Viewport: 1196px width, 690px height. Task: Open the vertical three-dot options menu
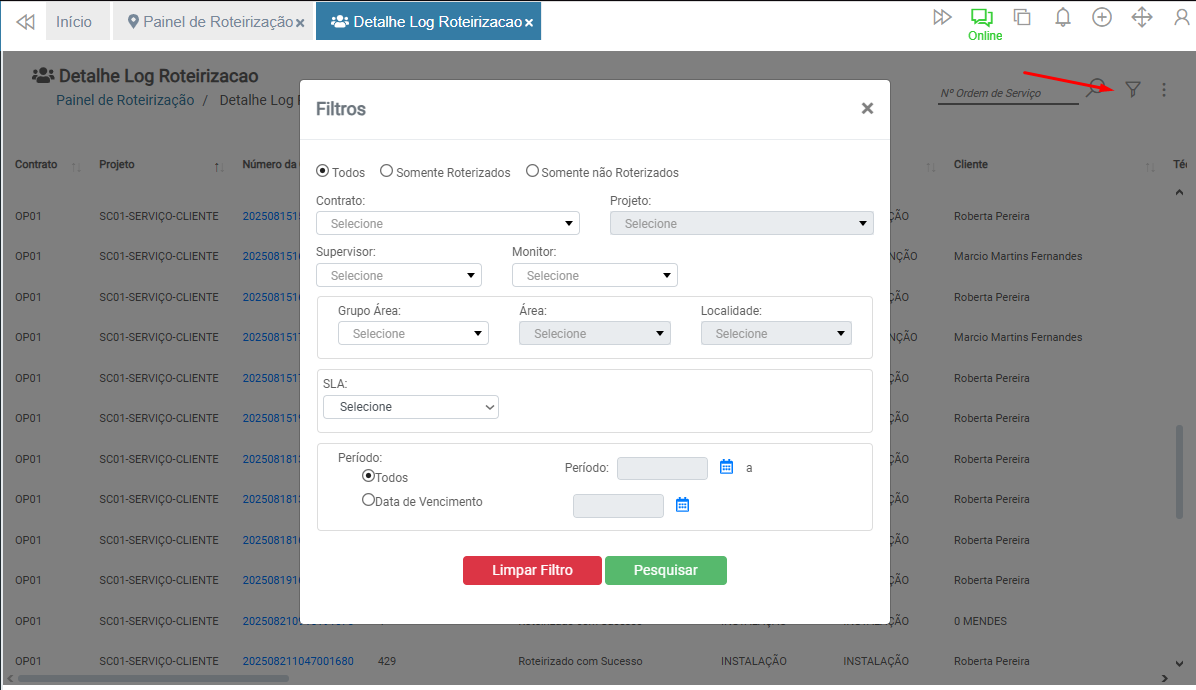[x=1164, y=90]
